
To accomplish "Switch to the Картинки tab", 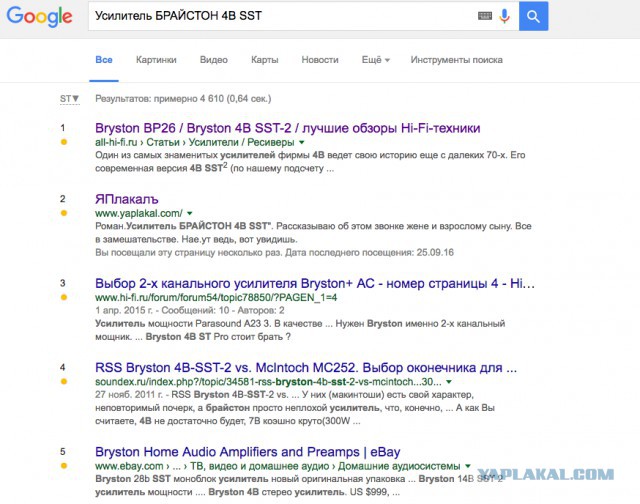I will pos(156,60).
